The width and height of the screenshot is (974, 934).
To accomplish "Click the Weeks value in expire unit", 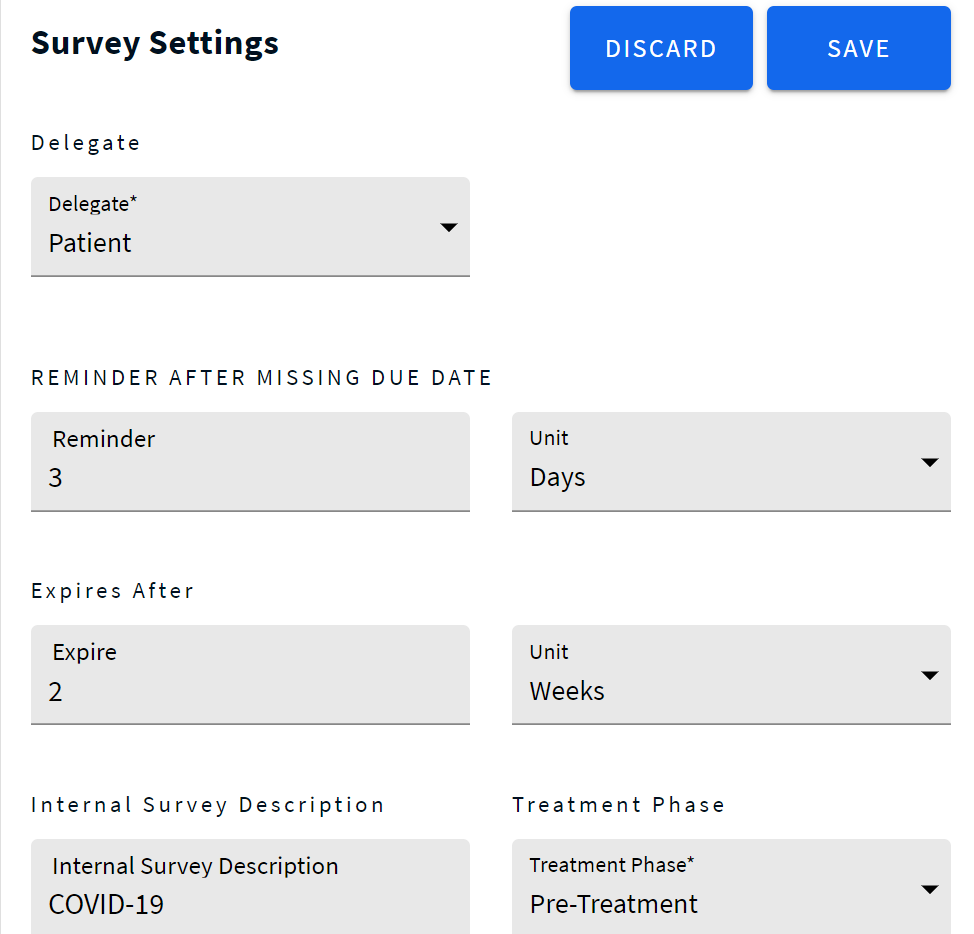I will 567,691.
